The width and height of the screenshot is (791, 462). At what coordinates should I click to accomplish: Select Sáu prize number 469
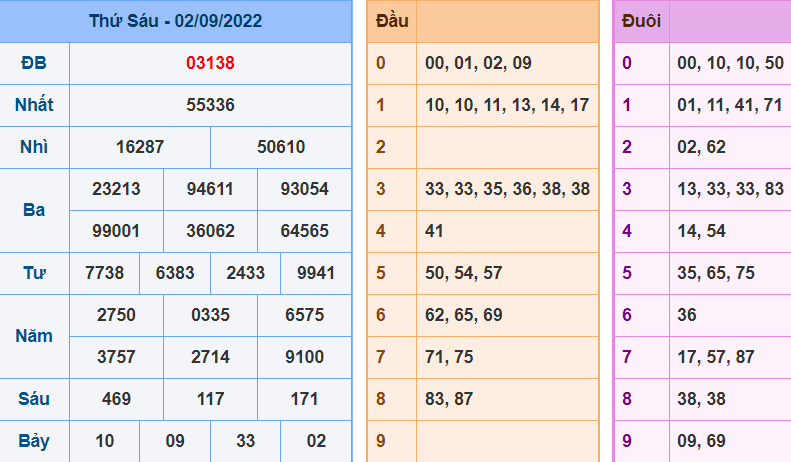click(x=116, y=399)
